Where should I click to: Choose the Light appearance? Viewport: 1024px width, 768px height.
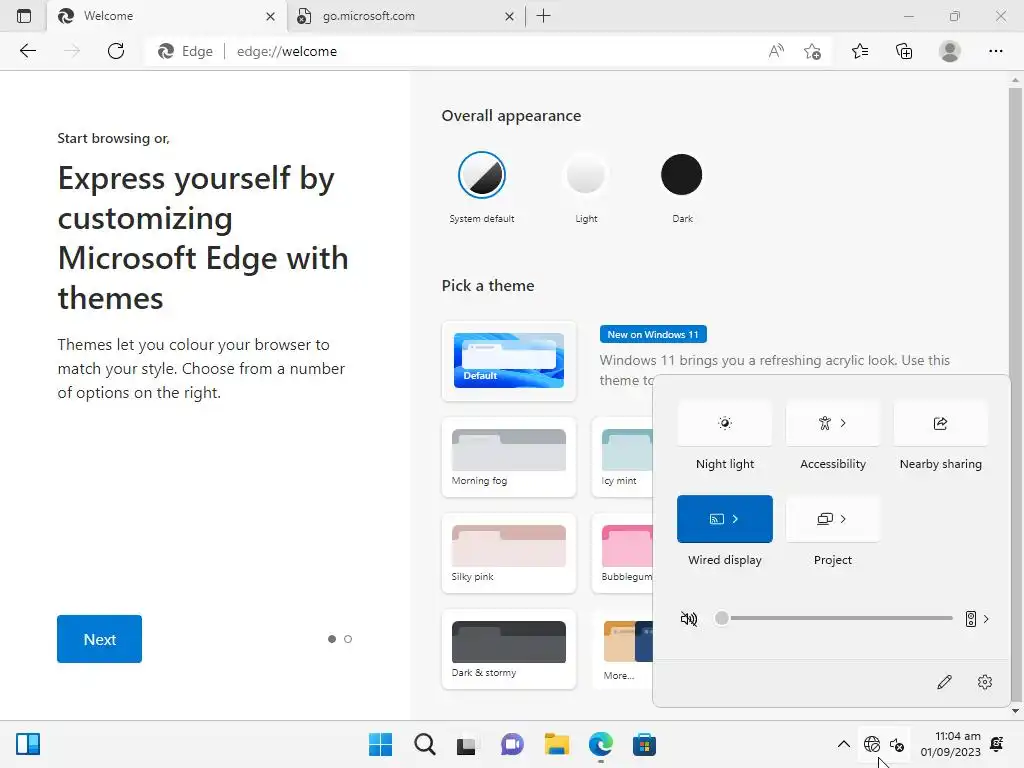coord(586,174)
